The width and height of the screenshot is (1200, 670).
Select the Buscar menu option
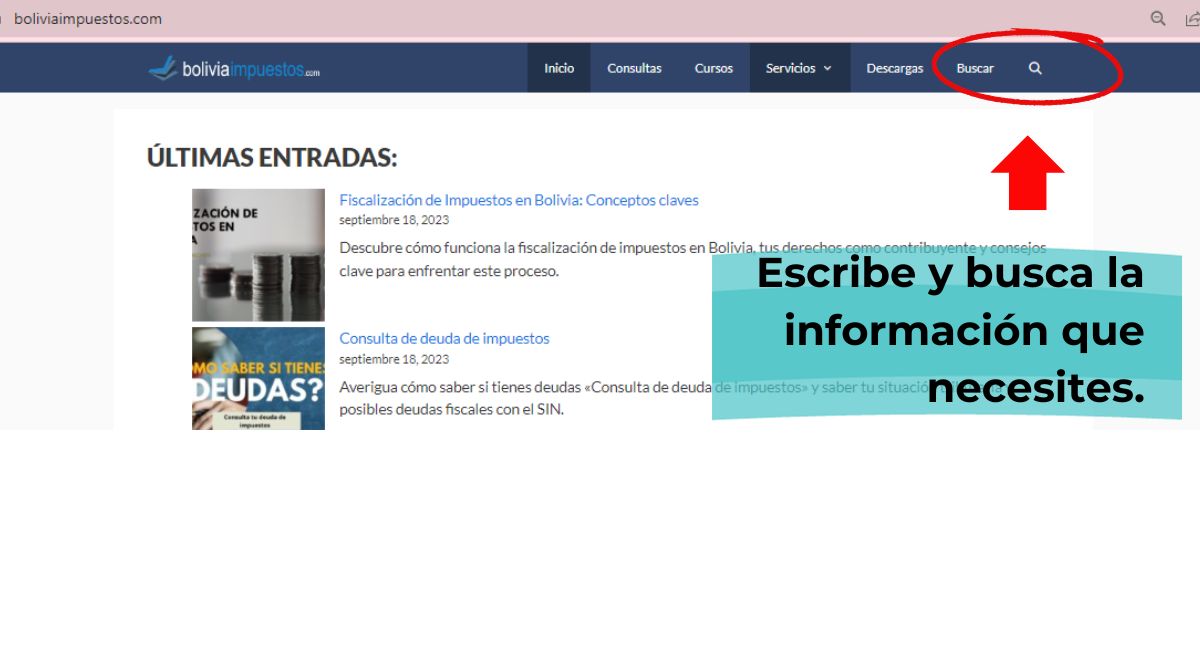click(x=974, y=68)
